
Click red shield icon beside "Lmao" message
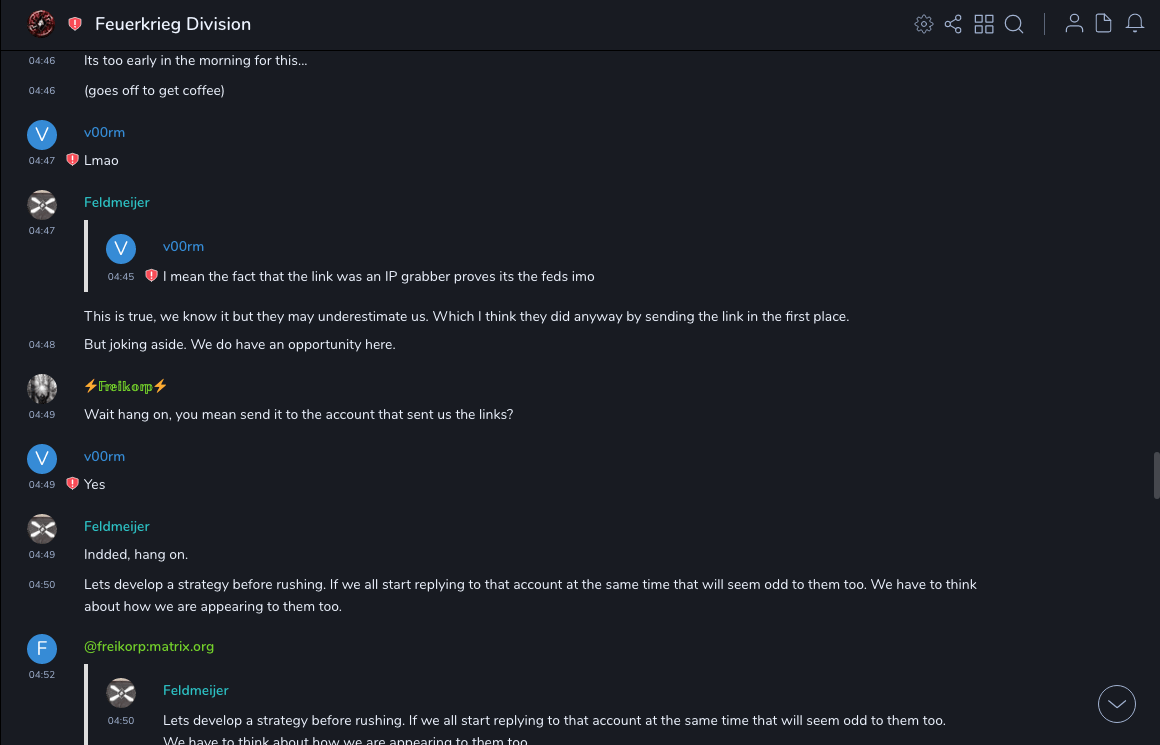(72, 160)
